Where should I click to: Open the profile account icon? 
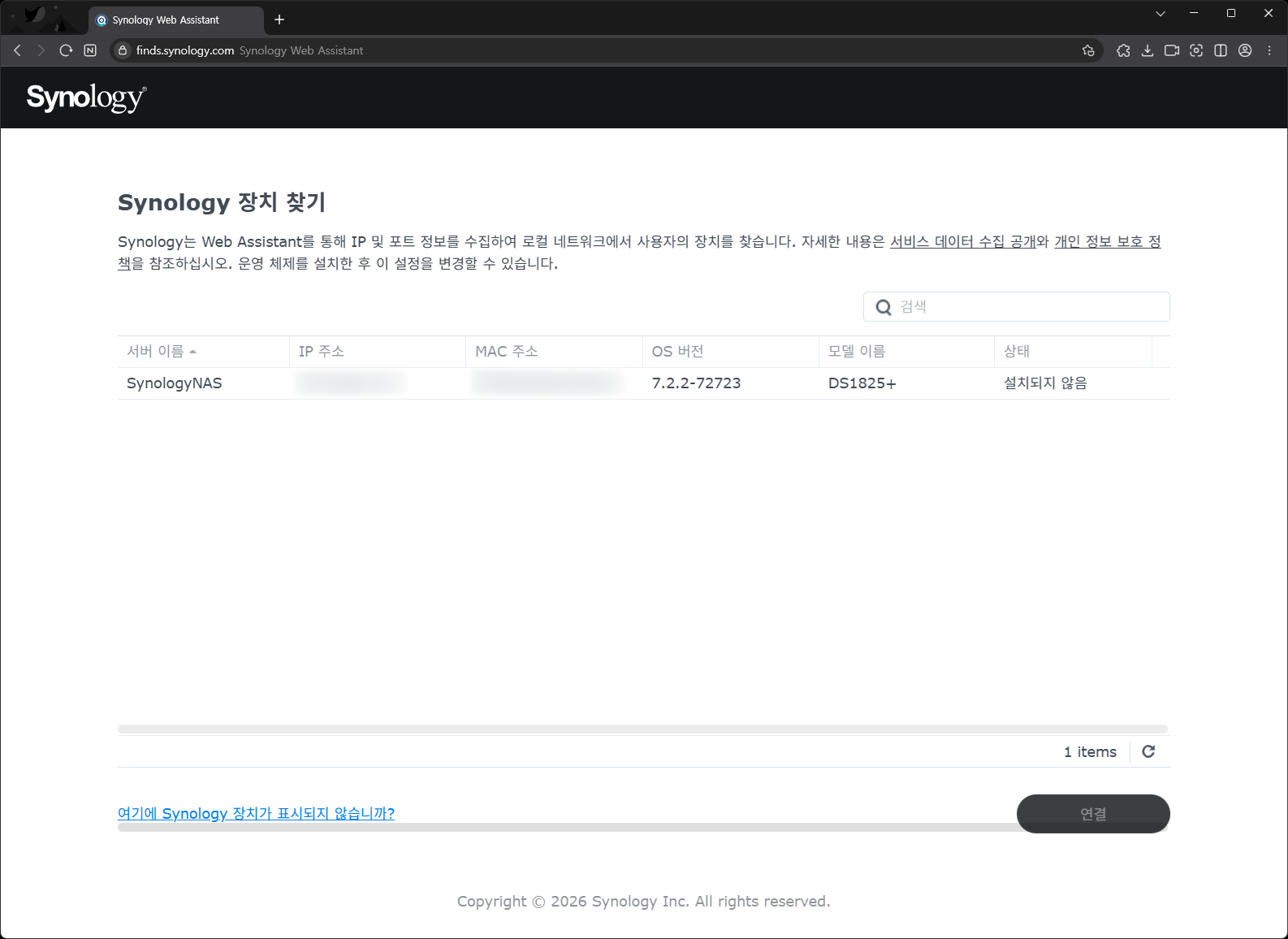pos(1245,50)
